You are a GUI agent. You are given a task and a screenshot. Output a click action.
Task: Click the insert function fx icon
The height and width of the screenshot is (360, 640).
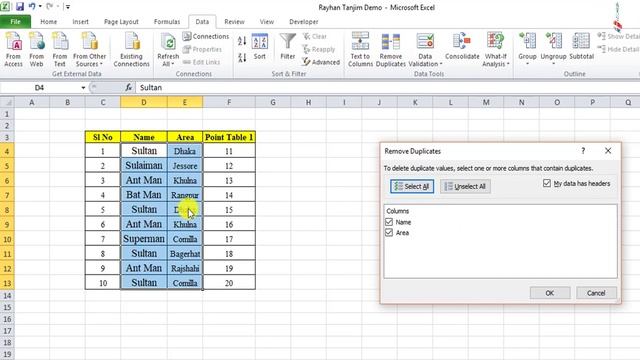point(129,87)
